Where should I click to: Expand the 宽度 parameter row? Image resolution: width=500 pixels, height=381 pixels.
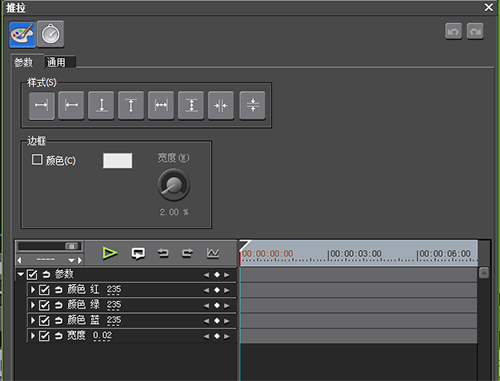tap(33, 336)
